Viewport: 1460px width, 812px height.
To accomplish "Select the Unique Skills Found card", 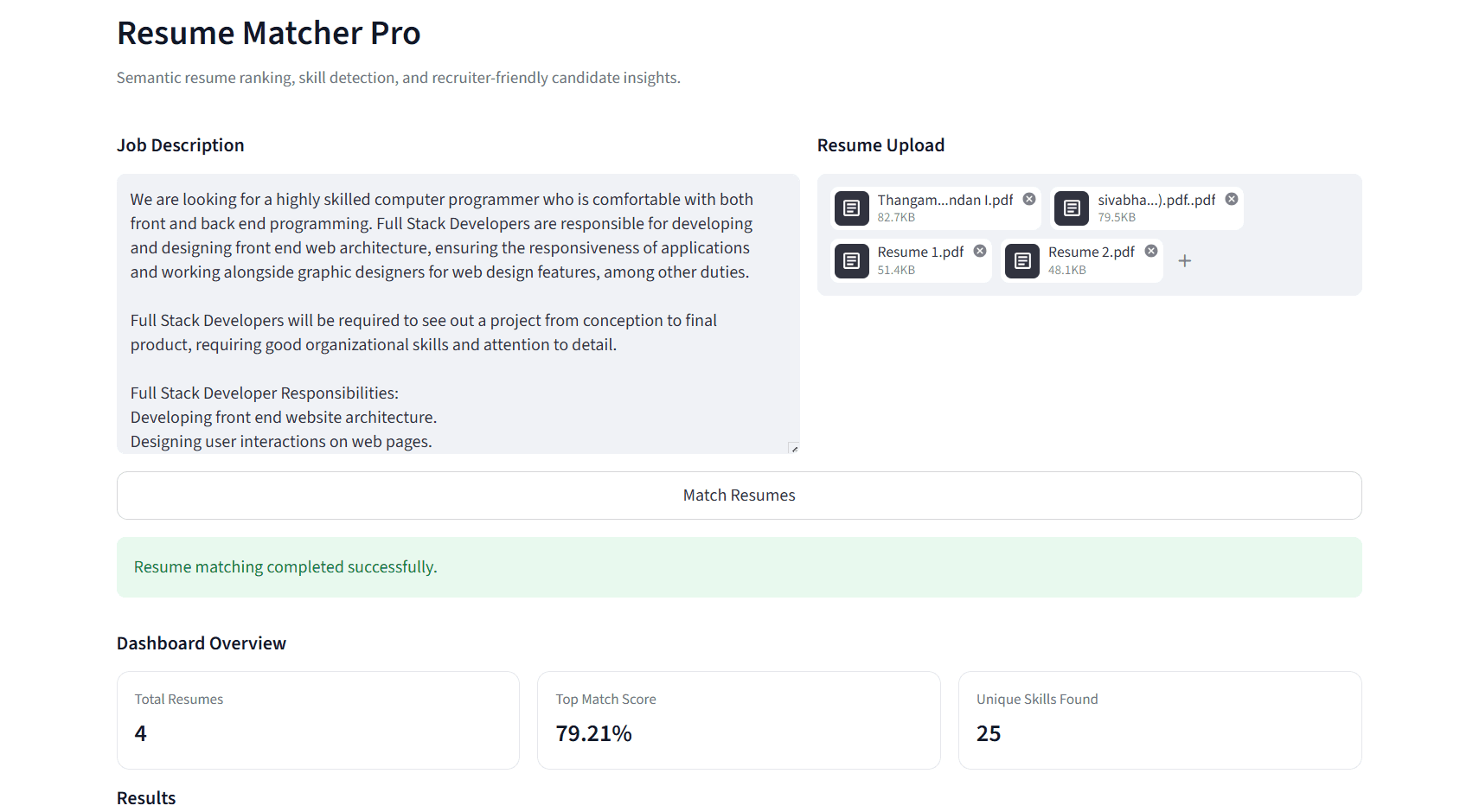I will (1160, 719).
